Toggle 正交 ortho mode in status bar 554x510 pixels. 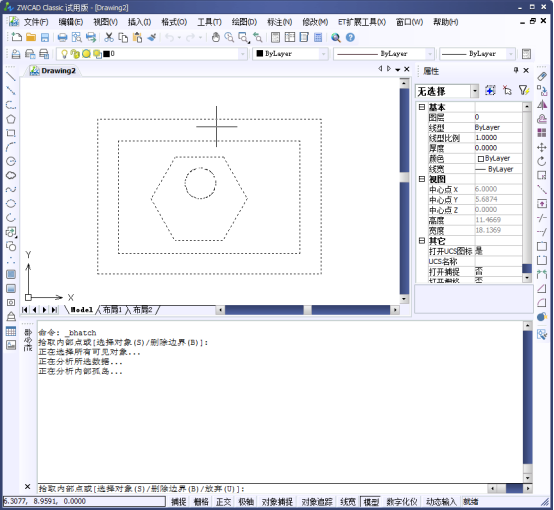click(x=223, y=502)
